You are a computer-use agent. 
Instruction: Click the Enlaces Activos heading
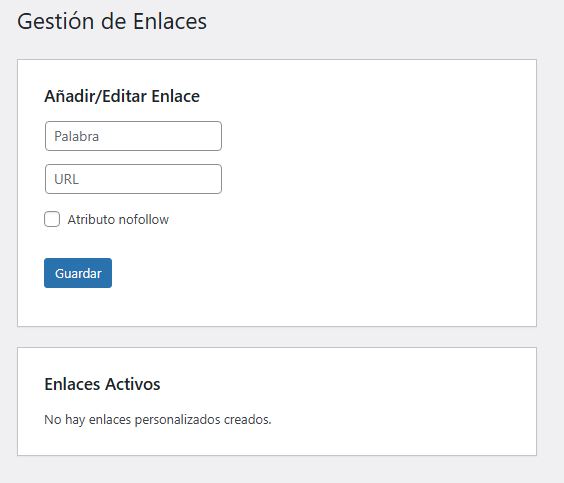tap(102, 384)
